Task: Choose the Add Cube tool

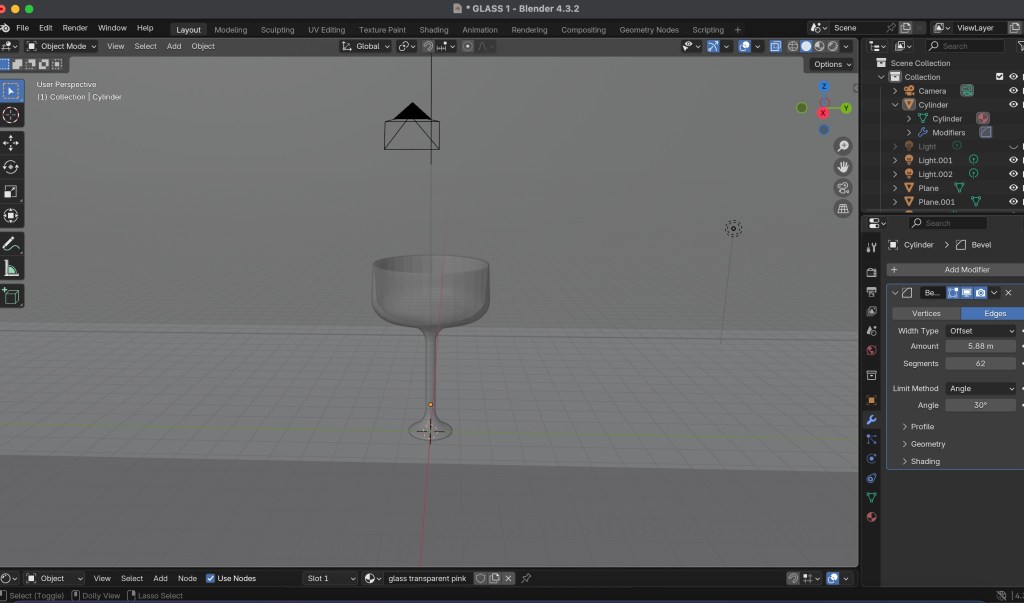Action: 11,296
